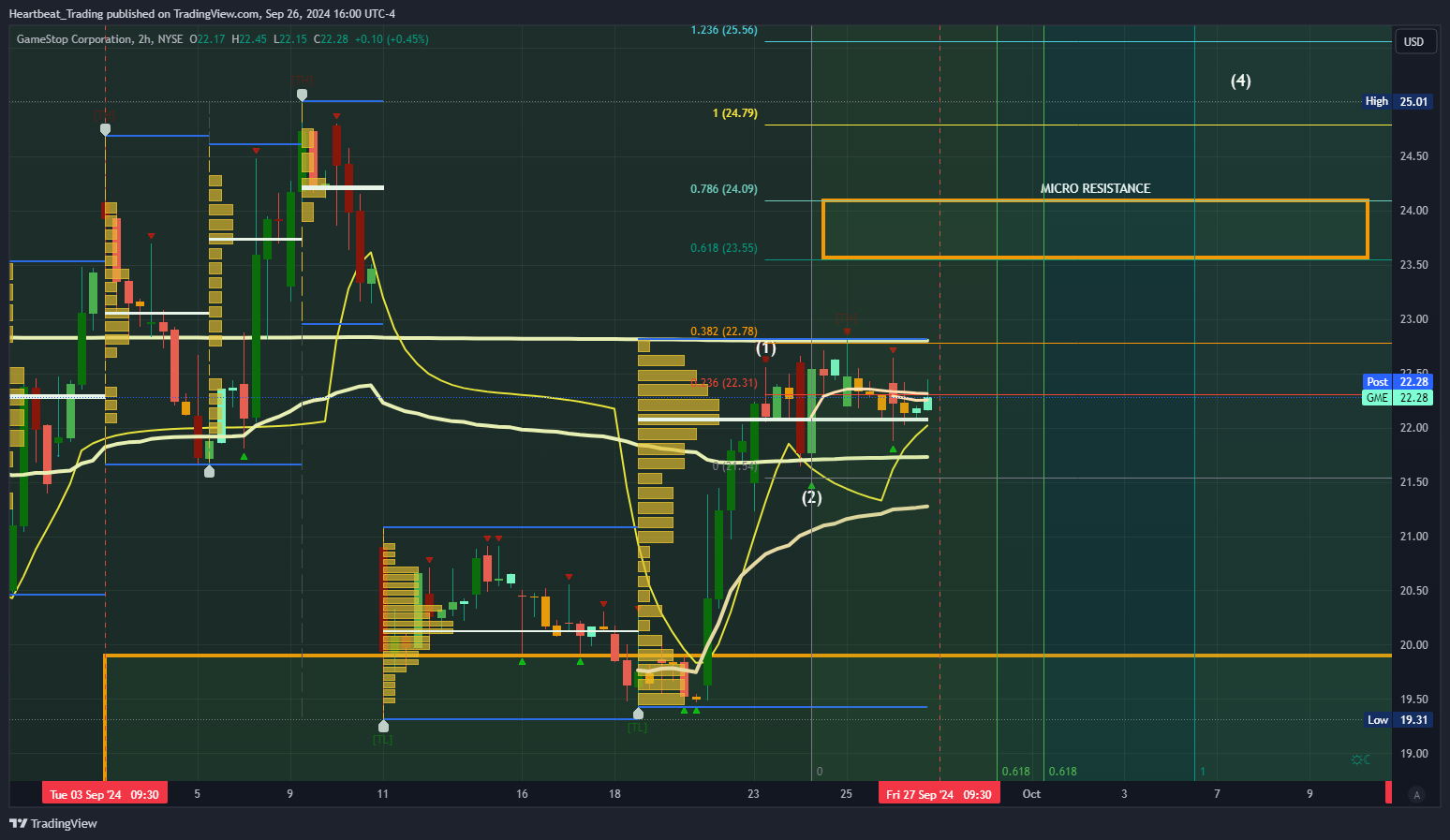The height and width of the screenshot is (840, 1450).
Task: Click the 21.50 price axis value
Action: coord(1413,482)
